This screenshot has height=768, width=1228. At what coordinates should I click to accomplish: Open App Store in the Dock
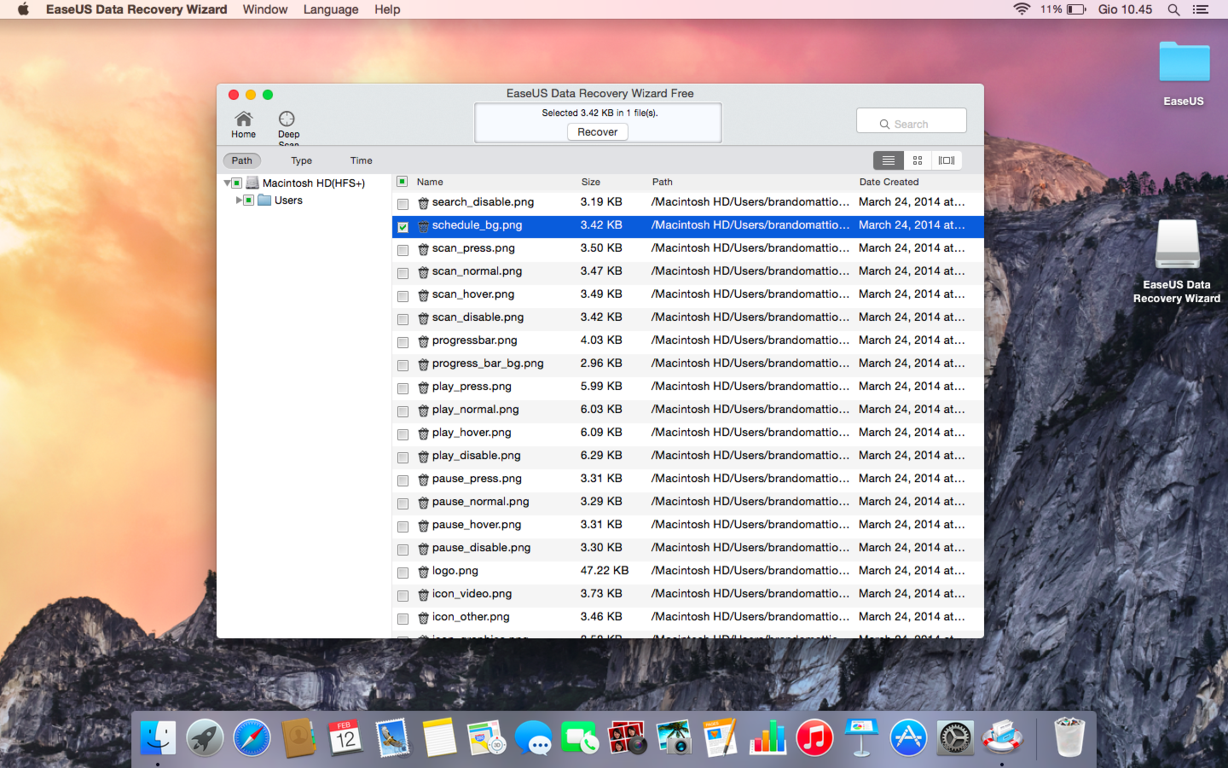(x=908, y=738)
